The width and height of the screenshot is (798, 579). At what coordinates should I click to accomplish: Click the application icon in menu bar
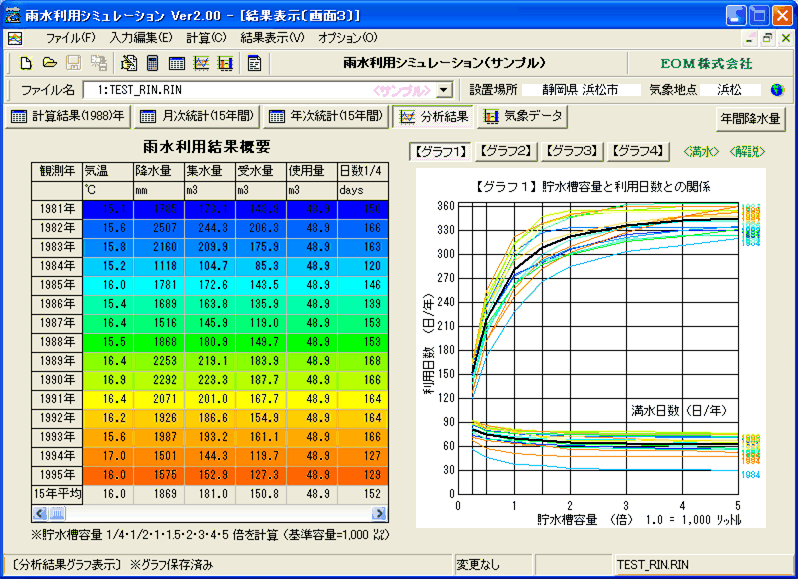[x=15, y=38]
